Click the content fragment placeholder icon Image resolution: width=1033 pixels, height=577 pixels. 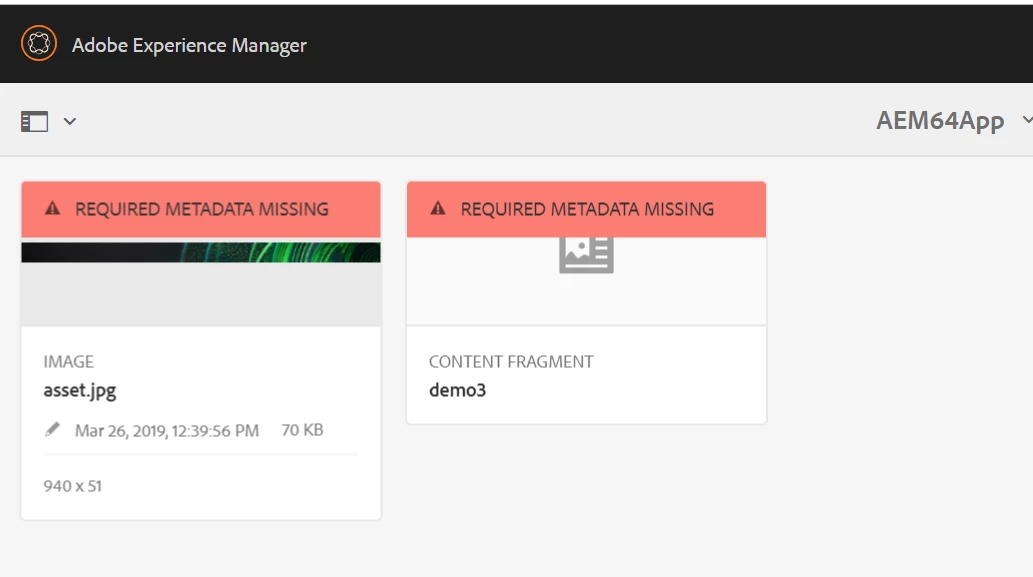click(x=586, y=255)
